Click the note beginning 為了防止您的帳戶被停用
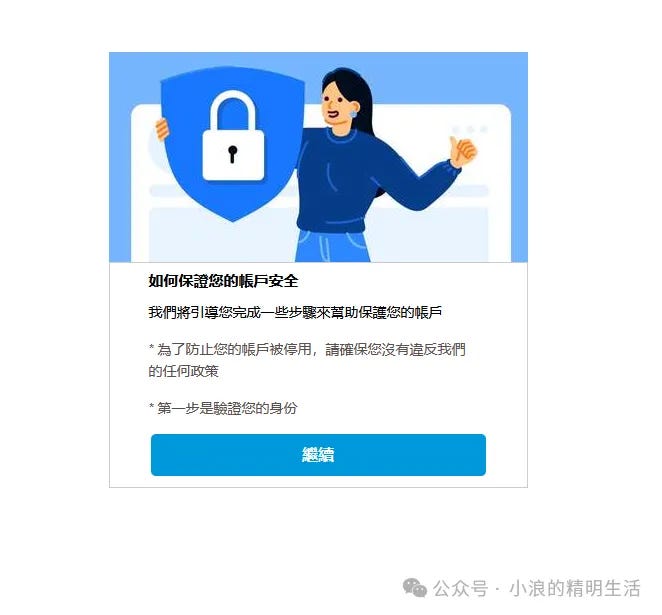The image size is (662, 615). [x=307, y=360]
